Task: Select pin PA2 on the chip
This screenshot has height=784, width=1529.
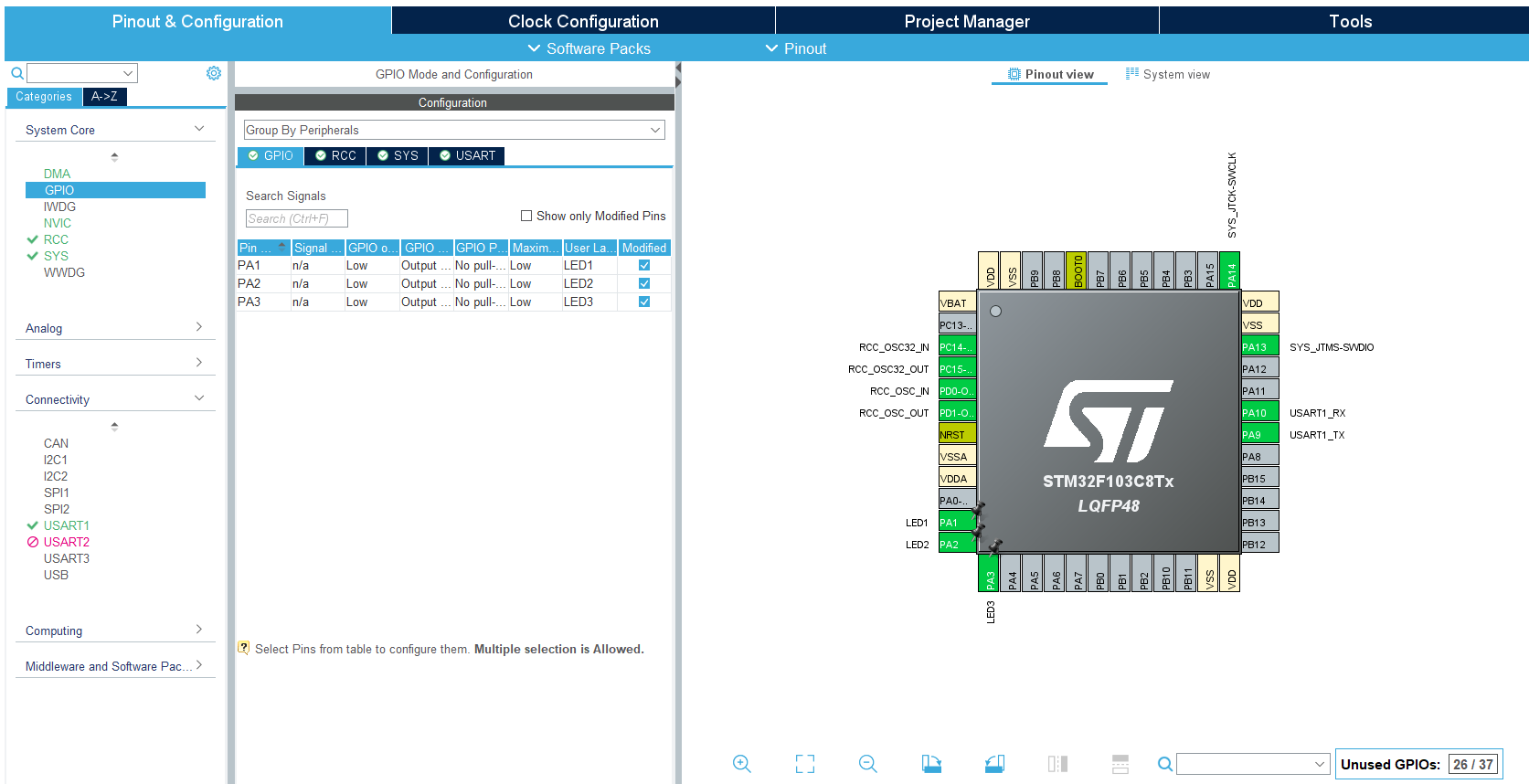Action: 957,545
